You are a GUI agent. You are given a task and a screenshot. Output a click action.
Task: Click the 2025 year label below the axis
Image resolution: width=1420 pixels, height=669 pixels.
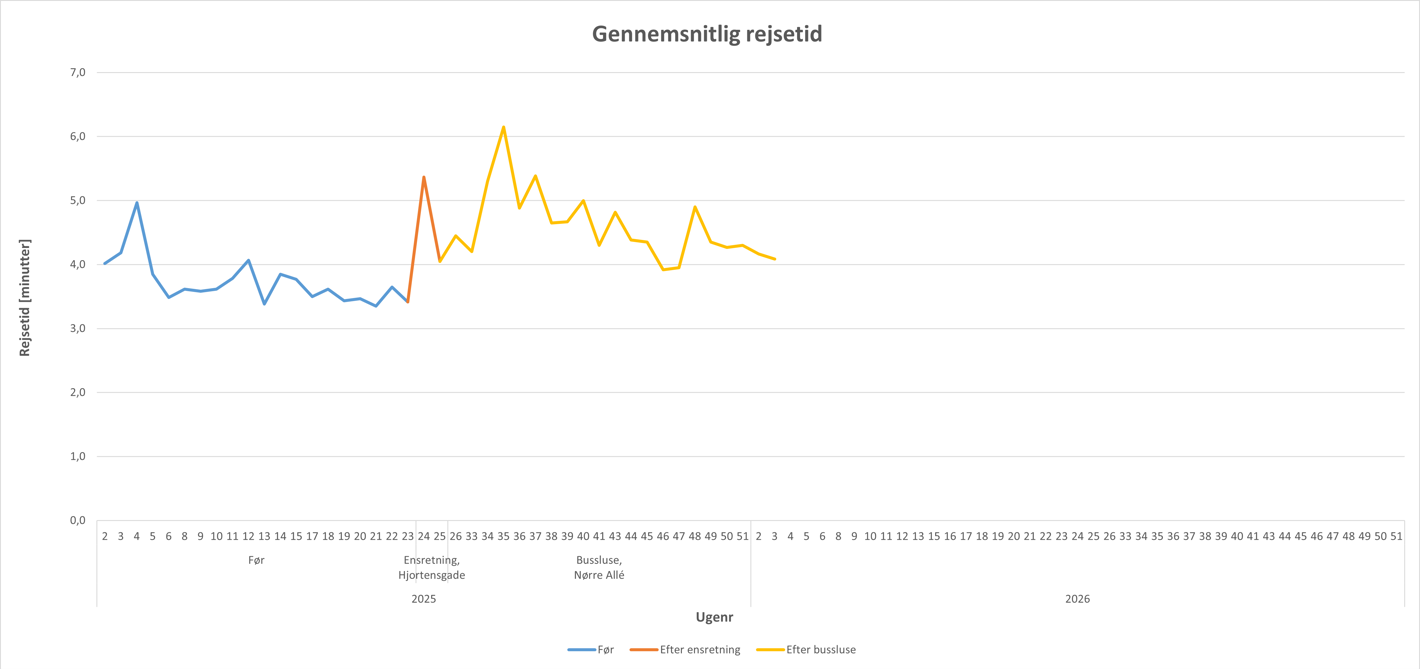[424, 599]
